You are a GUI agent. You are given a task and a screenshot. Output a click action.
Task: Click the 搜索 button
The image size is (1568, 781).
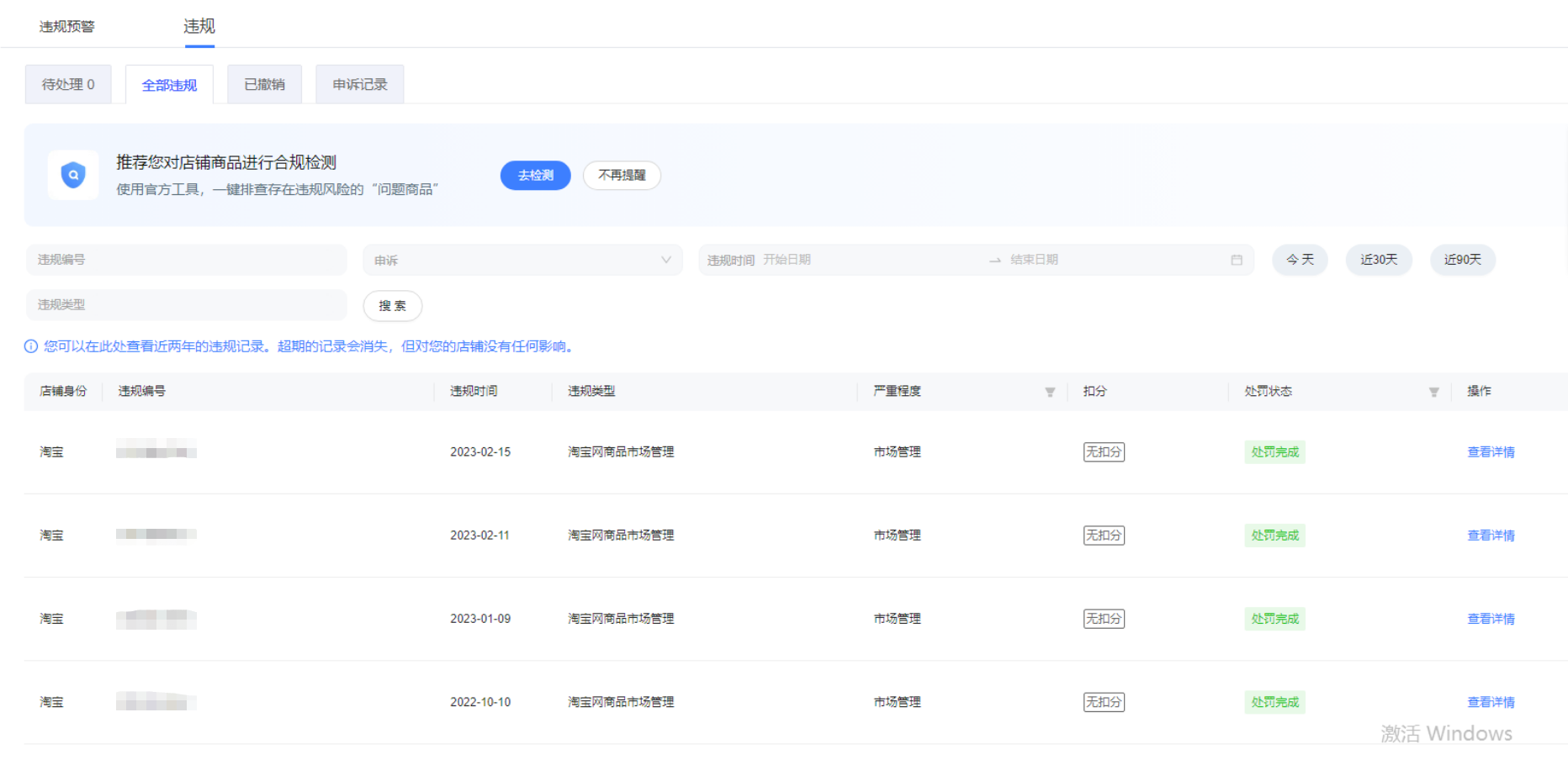tap(392, 305)
